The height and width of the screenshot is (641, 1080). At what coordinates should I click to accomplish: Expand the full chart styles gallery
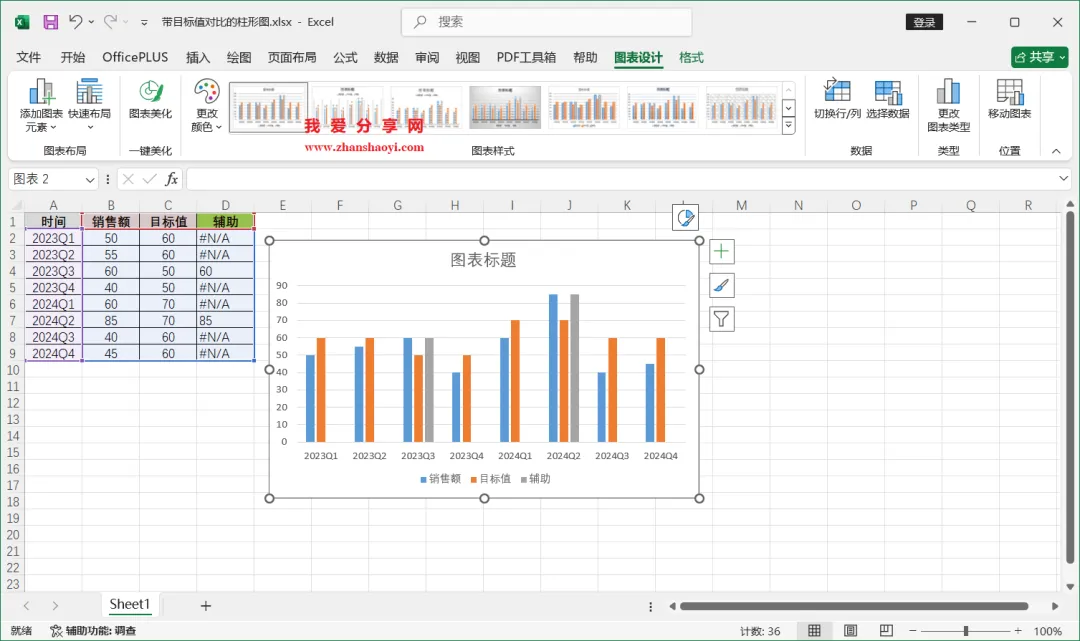(789, 125)
